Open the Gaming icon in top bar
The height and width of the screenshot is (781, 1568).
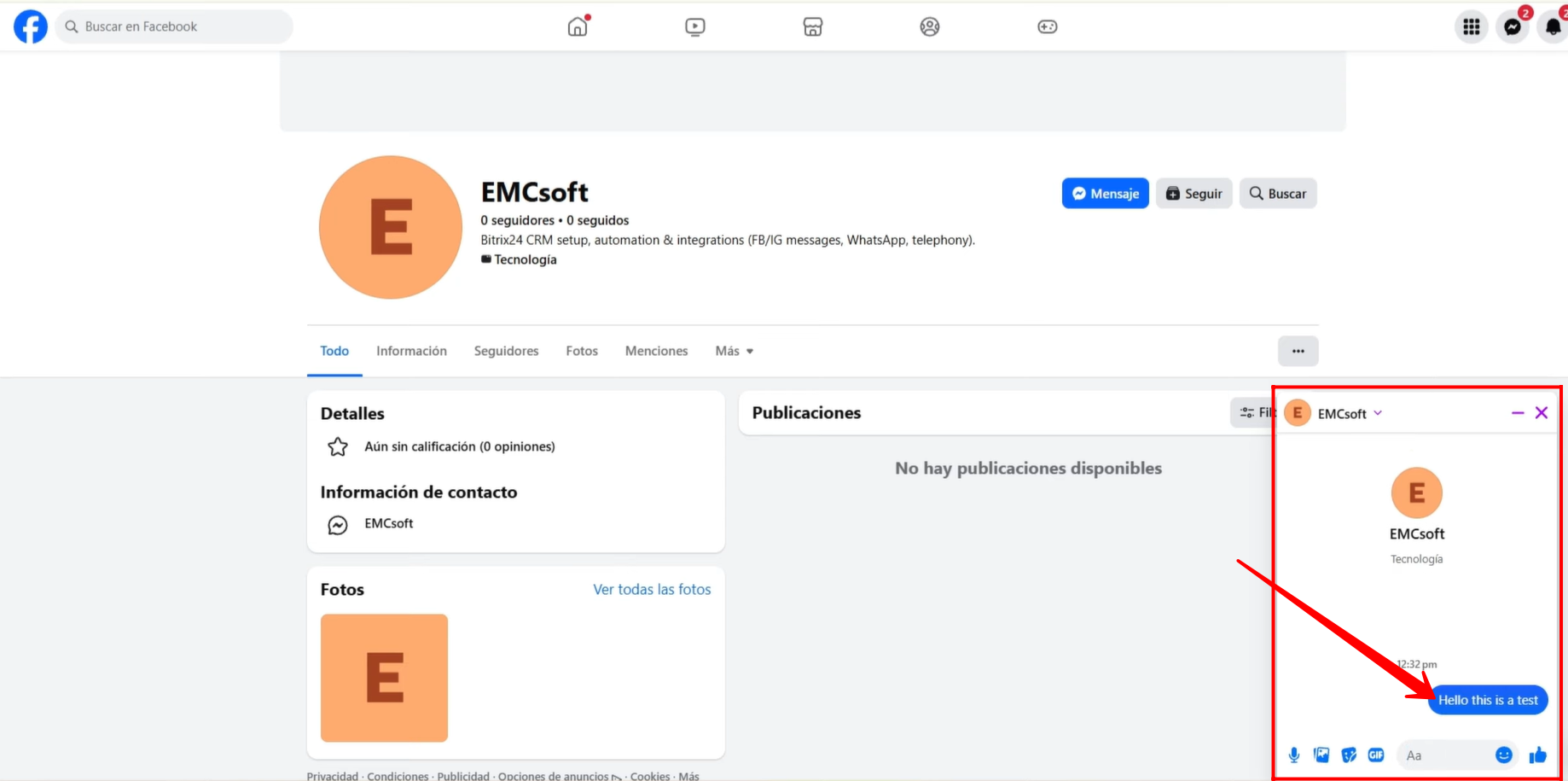(1047, 26)
